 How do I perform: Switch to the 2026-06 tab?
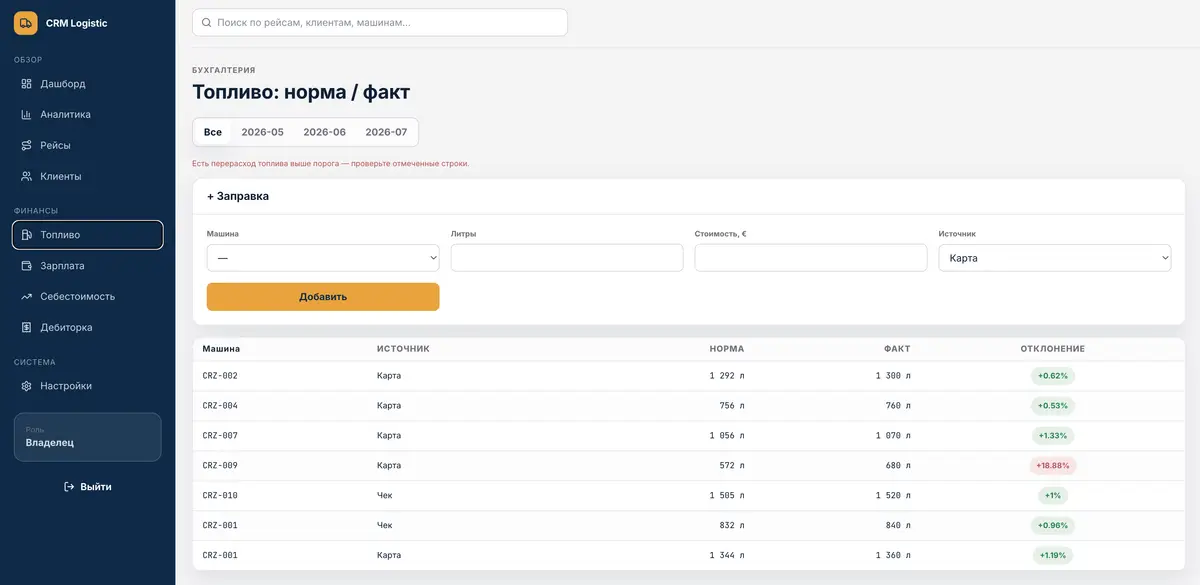[325, 132]
